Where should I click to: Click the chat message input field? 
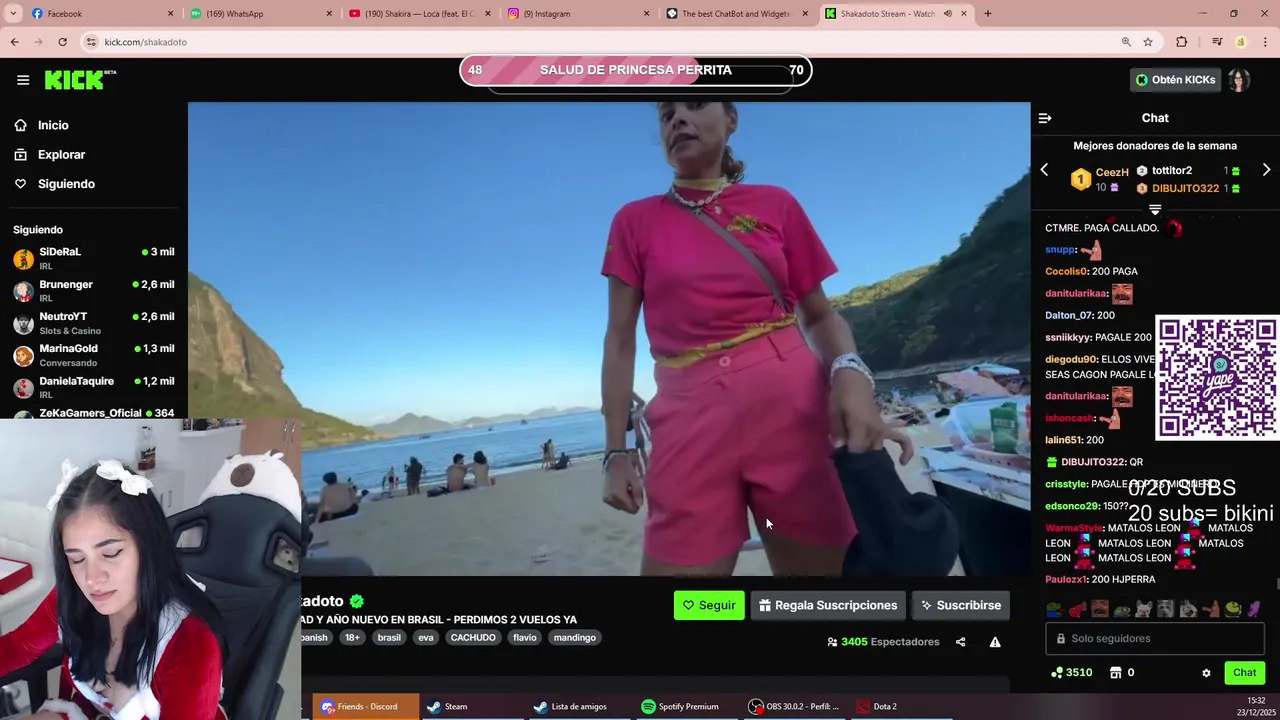pos(1155,638)
